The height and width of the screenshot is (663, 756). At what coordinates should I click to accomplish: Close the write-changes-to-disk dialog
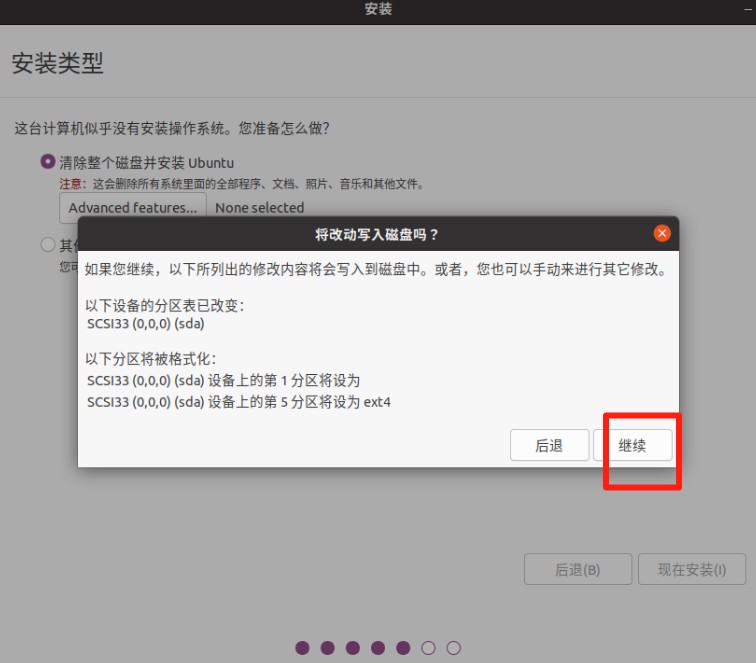[662, 233]
